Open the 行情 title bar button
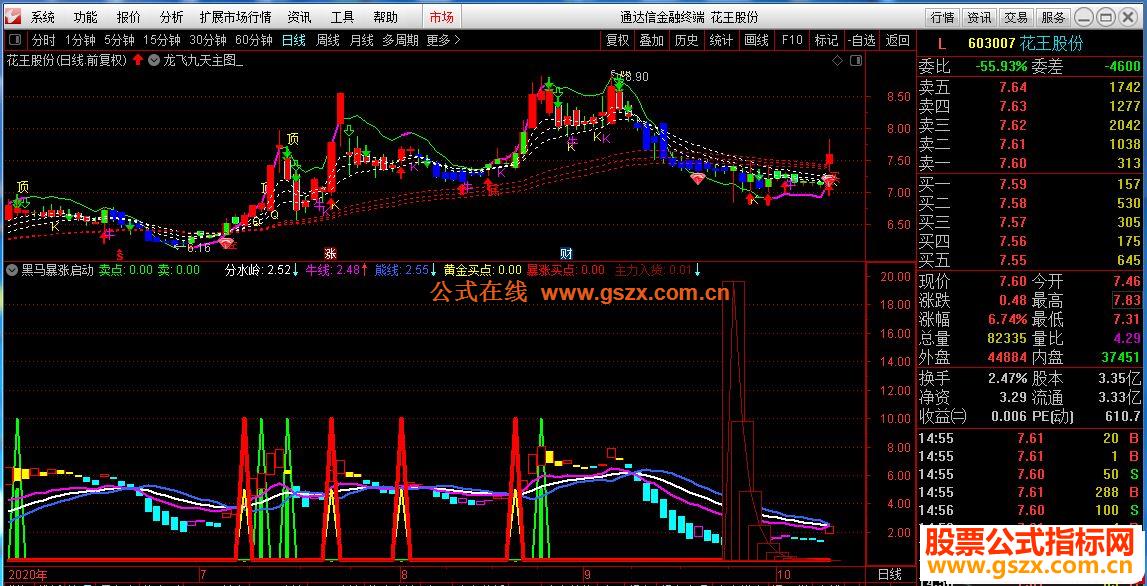The width and height of the screenshot is (1147, 586). 943,18
